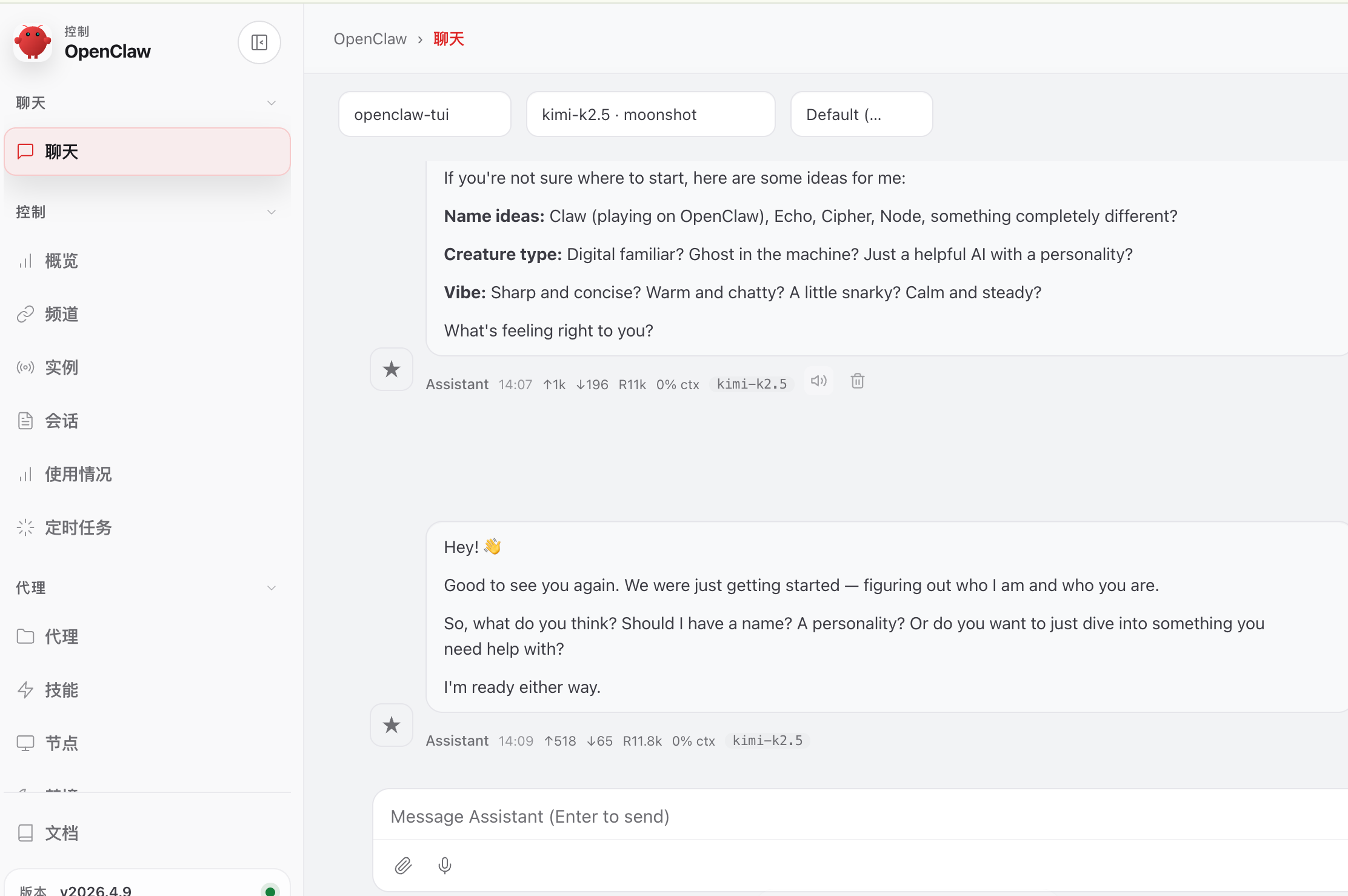Image resolution: width=1348 pixels, height=896 pixels.
Task: Open the openclaw-tui session dropdown
Action: (424, 115)
